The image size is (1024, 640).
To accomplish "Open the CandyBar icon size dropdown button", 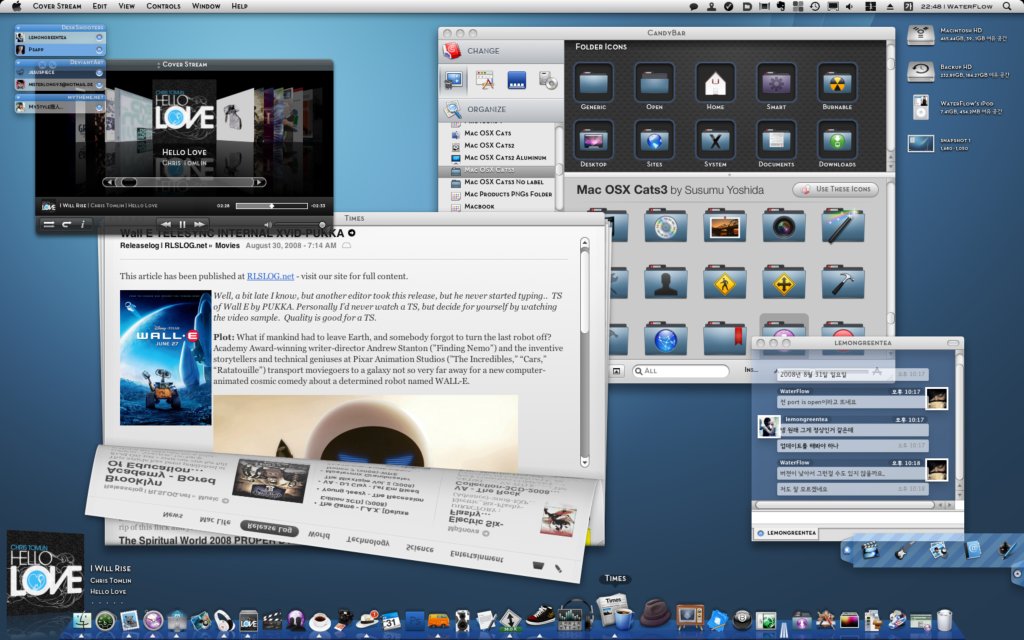I will coord(616,371).
